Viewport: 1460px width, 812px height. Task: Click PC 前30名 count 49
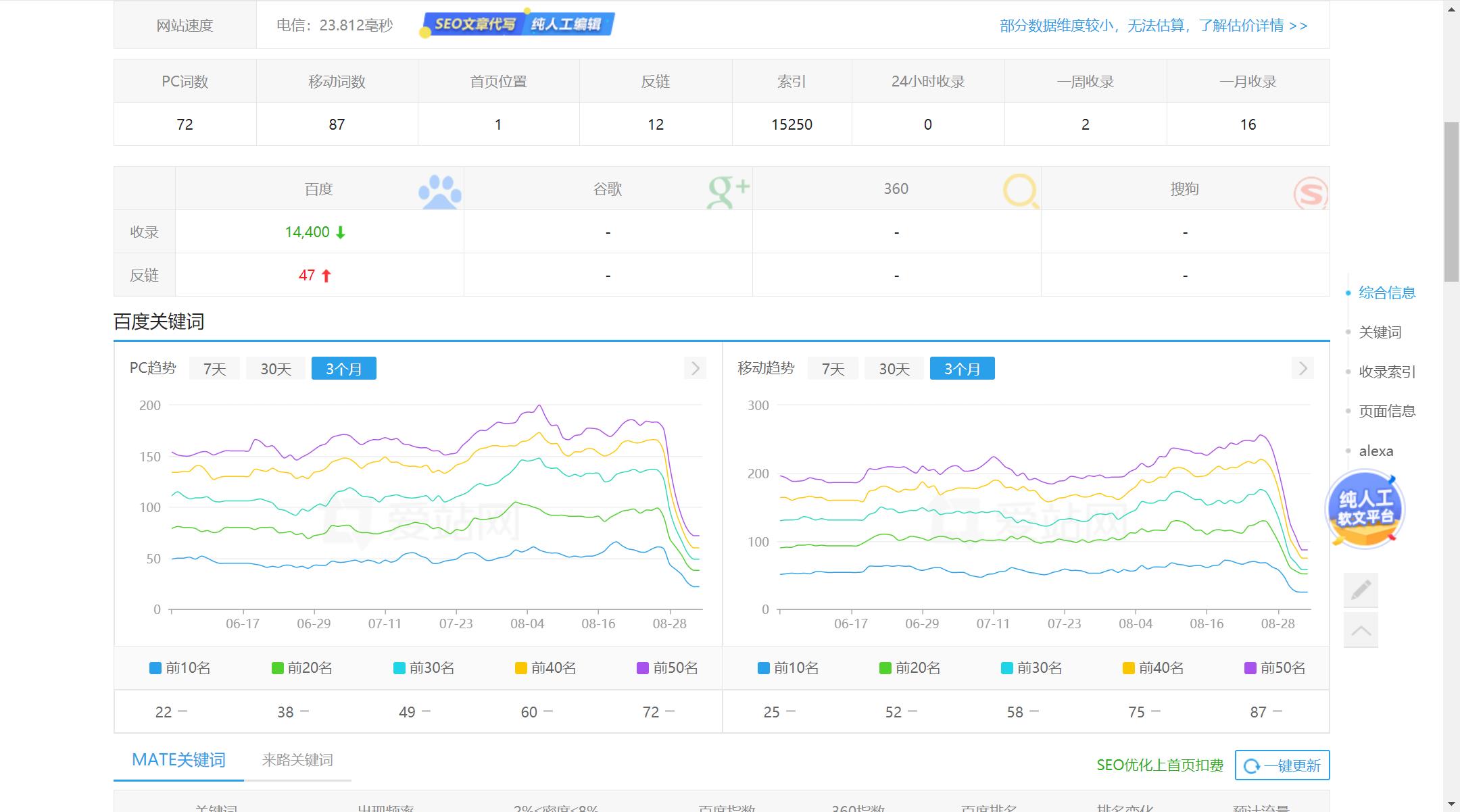[x=407, y=712]
